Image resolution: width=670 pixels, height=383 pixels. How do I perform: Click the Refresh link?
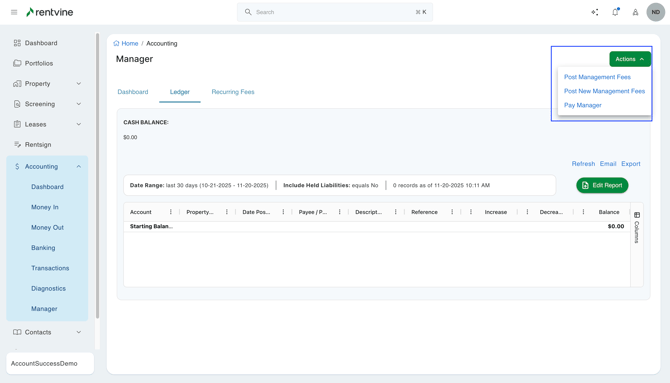(583, 164)
